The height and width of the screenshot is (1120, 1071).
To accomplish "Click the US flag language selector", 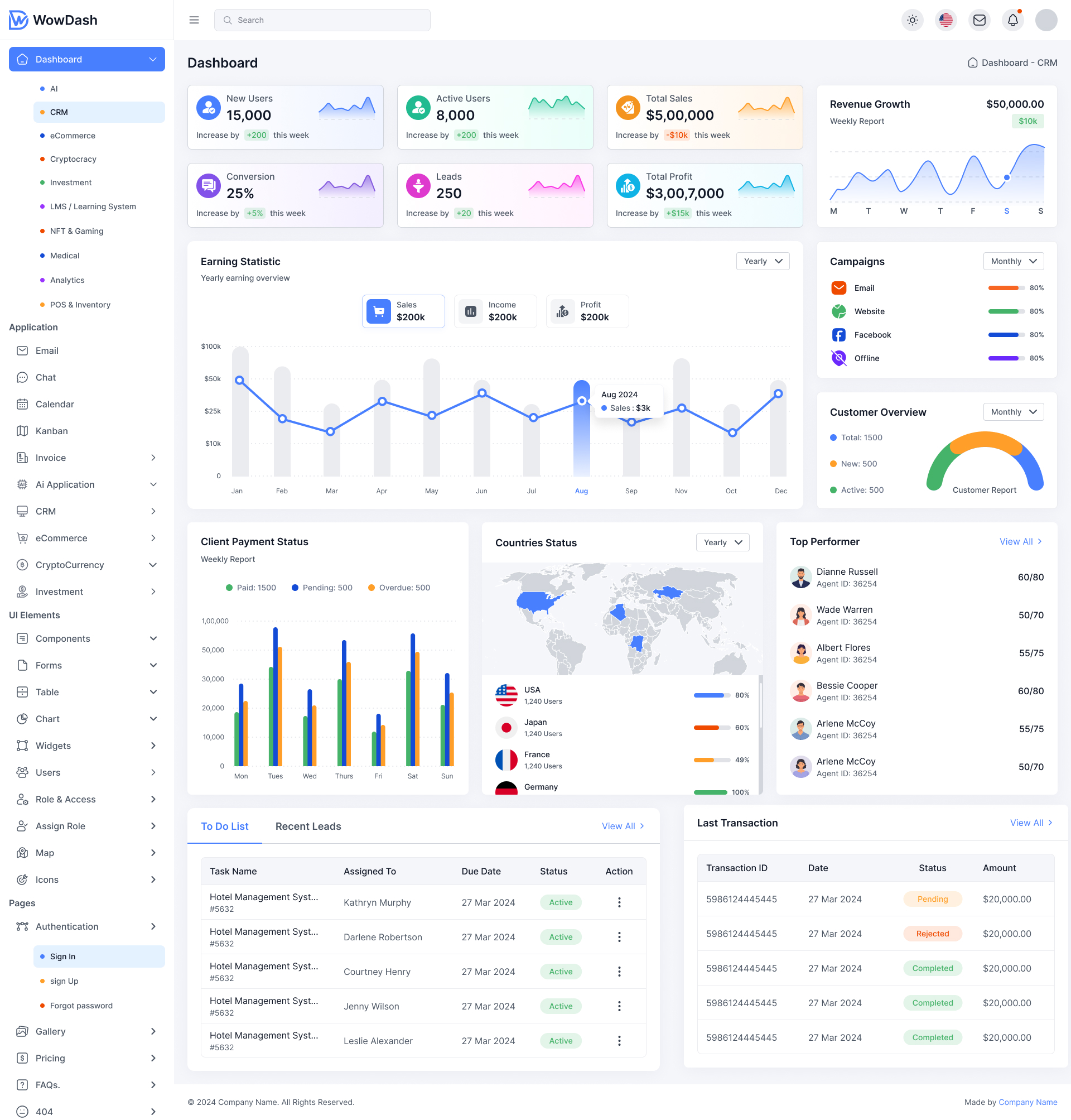I will [x=945, y=20].
